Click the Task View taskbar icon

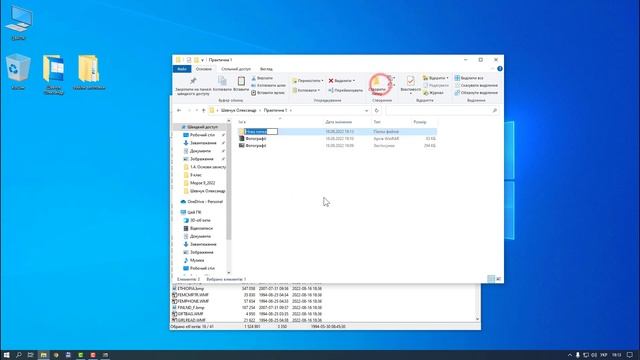pos(30,355)
